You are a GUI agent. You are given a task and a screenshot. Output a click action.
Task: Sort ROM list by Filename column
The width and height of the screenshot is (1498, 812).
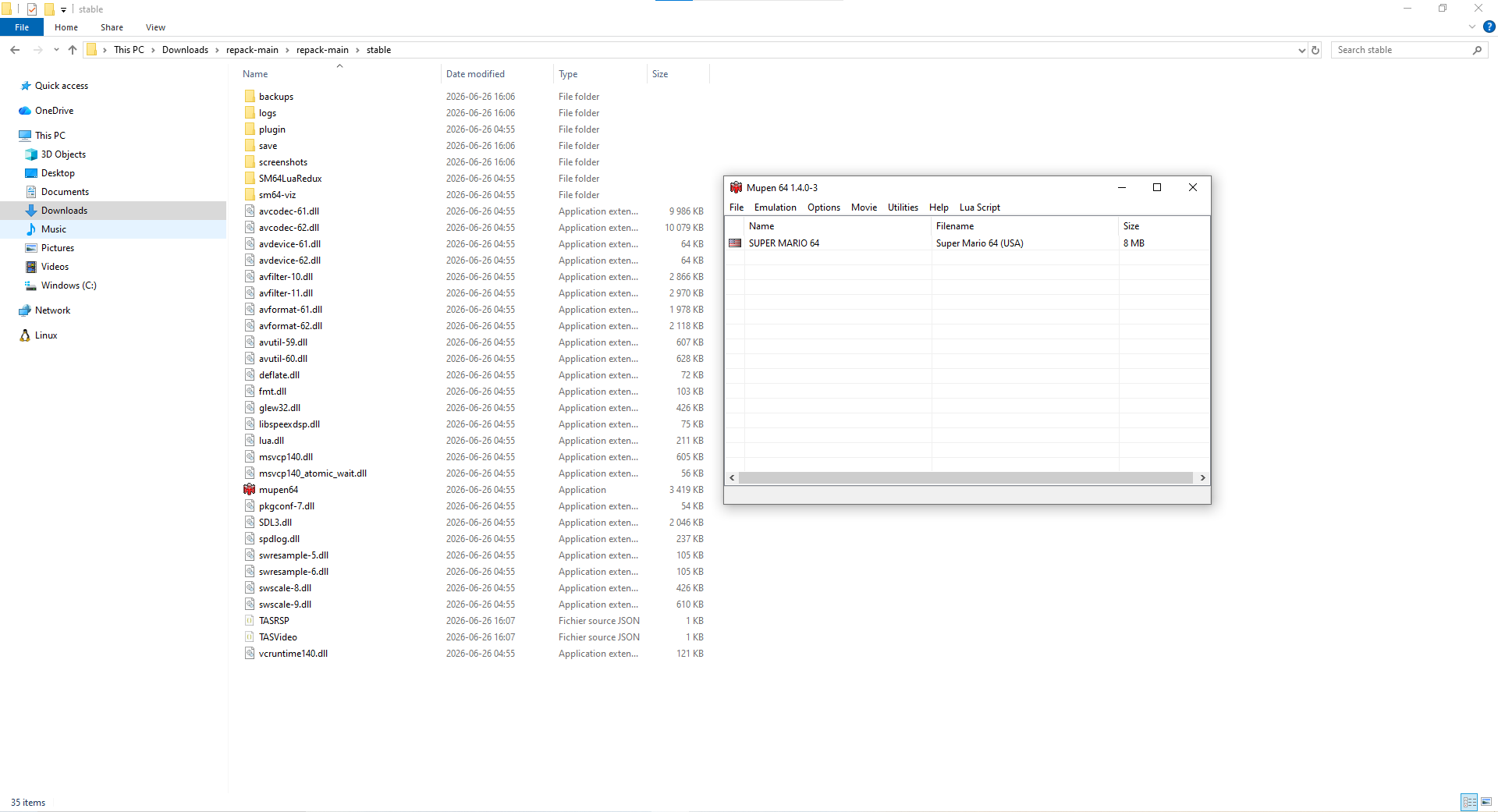1025,226
